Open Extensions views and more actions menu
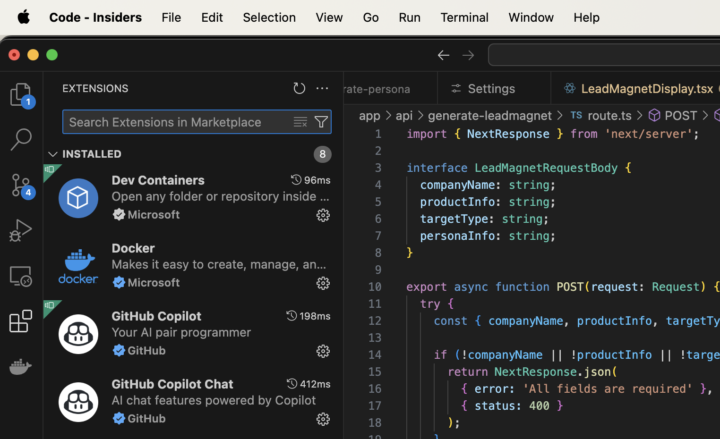 (x=322, y=88)
